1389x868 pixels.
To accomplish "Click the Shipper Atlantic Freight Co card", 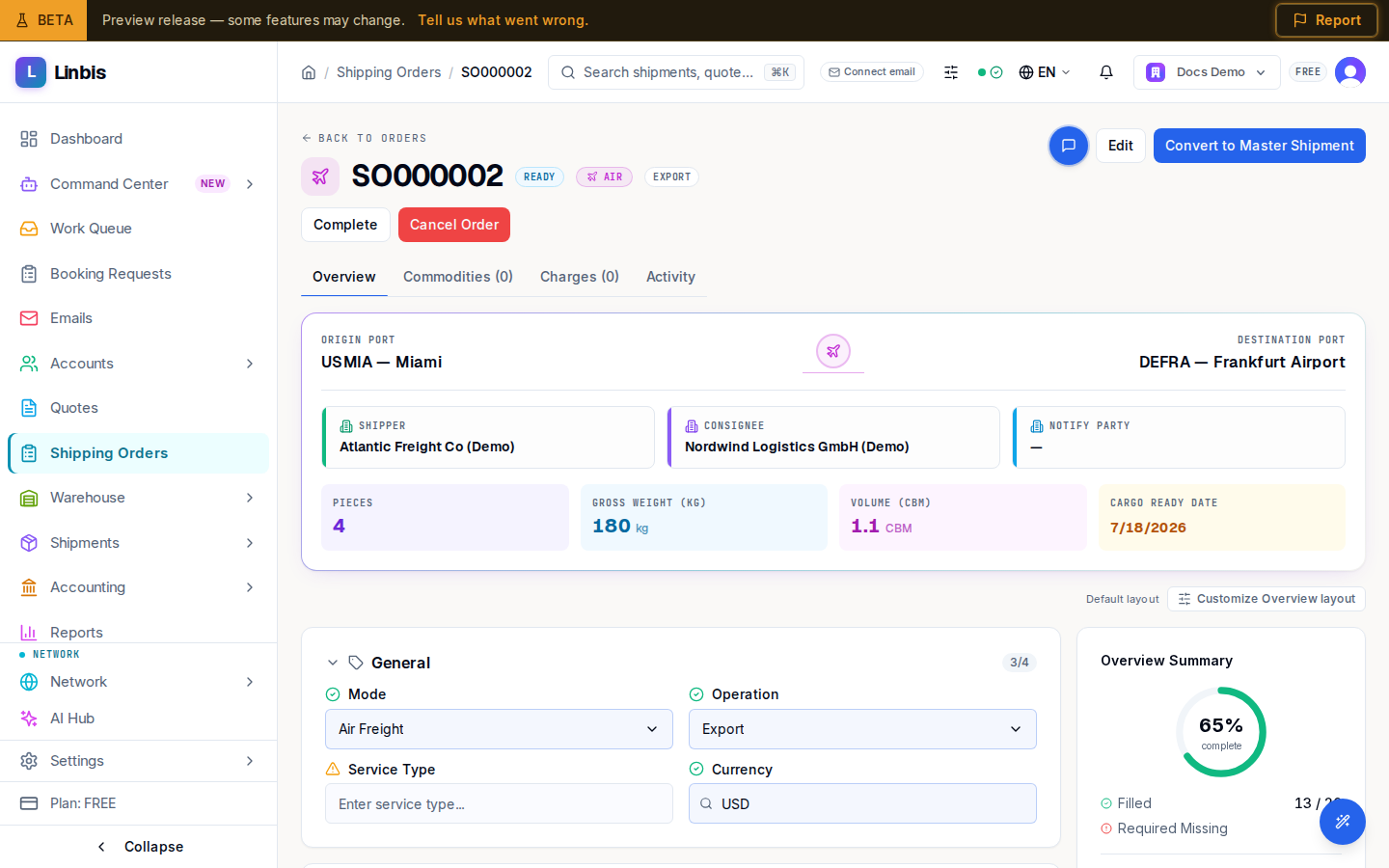I will click(488, 437).
